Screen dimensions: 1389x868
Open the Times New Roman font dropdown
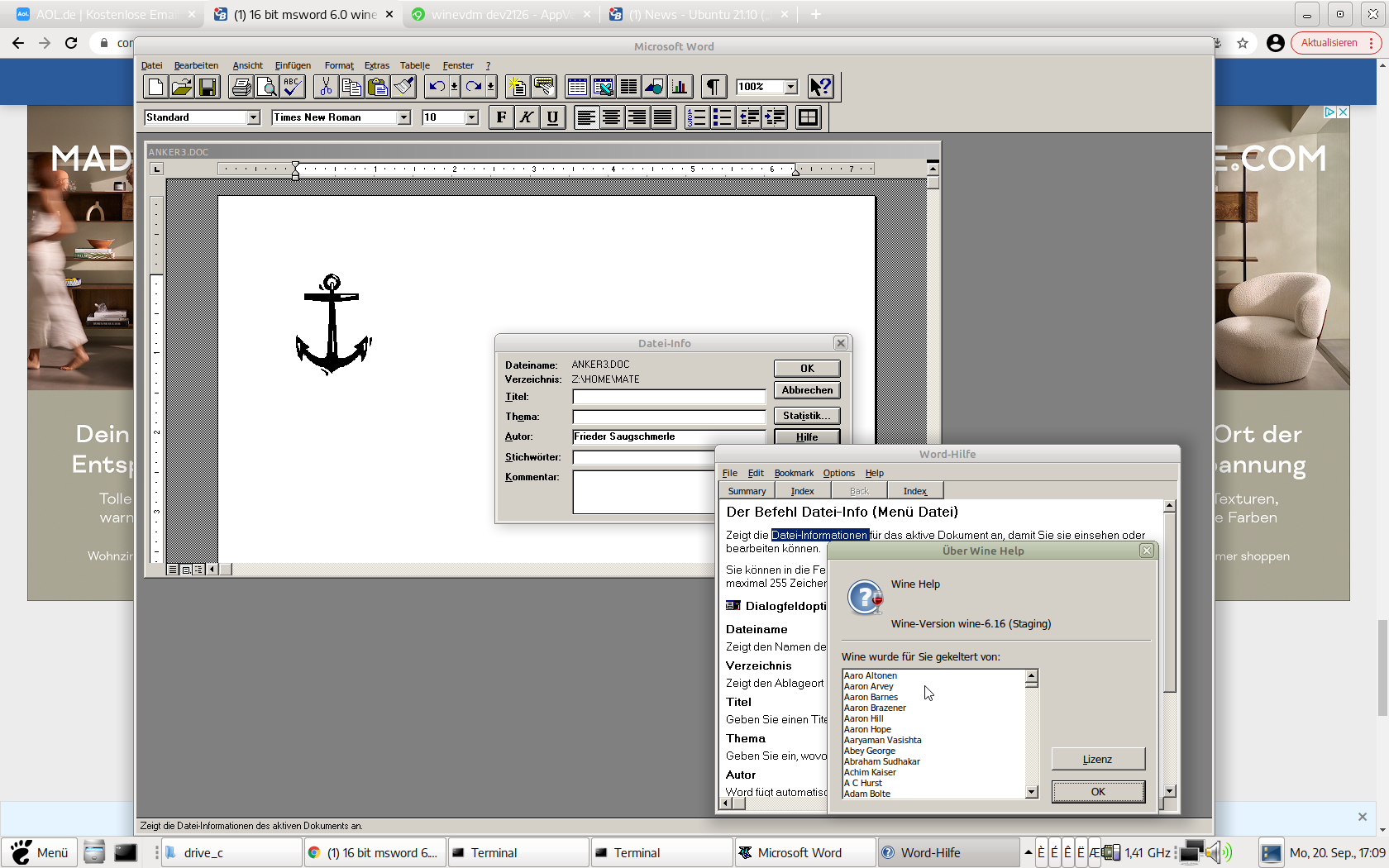click(x=404, y=117)
